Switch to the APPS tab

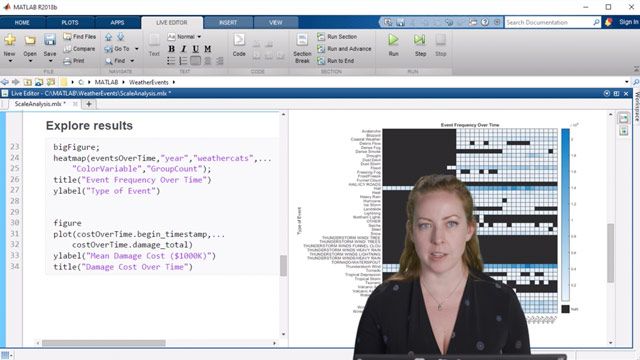point(117,22)
